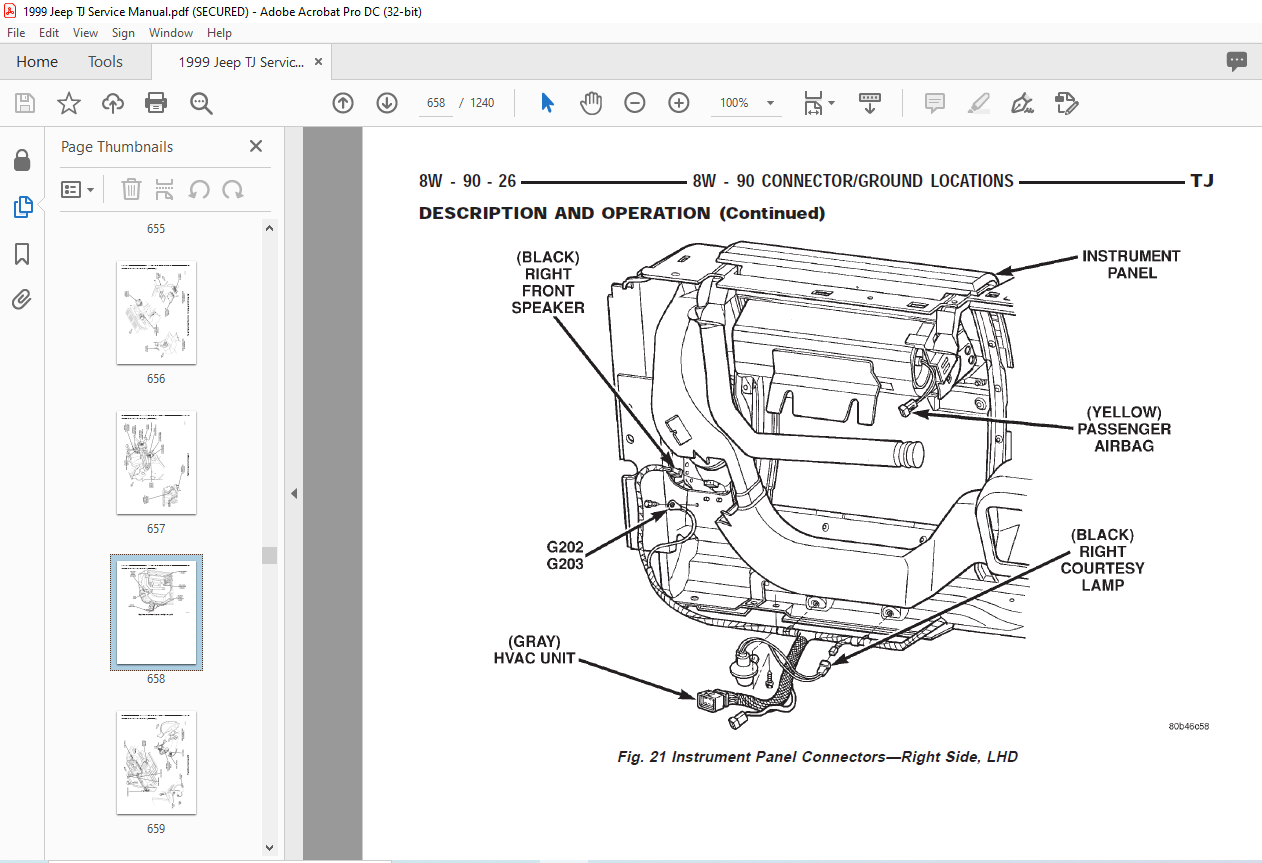Screen dimensions: 1262x863
Task: Select the Highlight text pen
Action: (979, 103)
